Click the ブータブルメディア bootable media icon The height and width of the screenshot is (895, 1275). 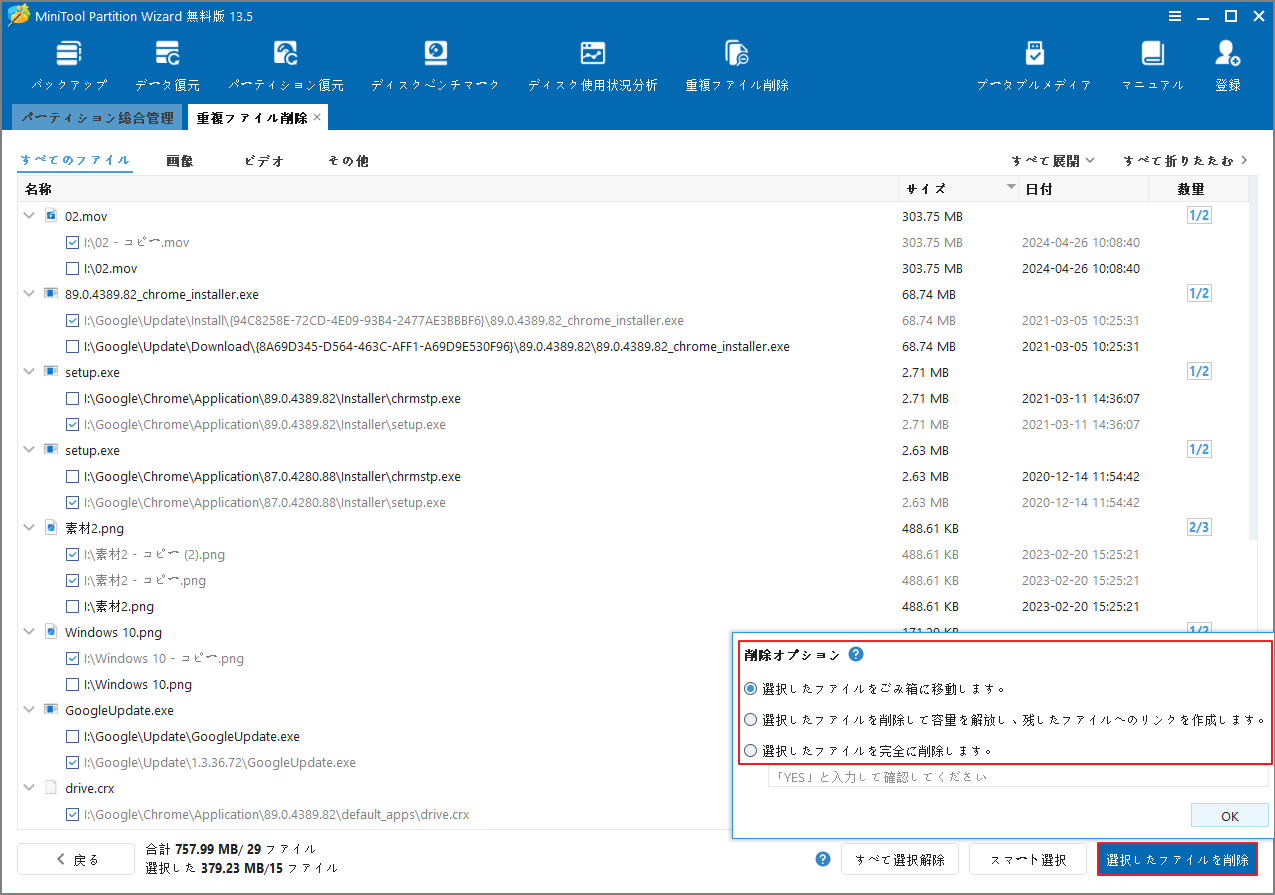pos(1035,60)
